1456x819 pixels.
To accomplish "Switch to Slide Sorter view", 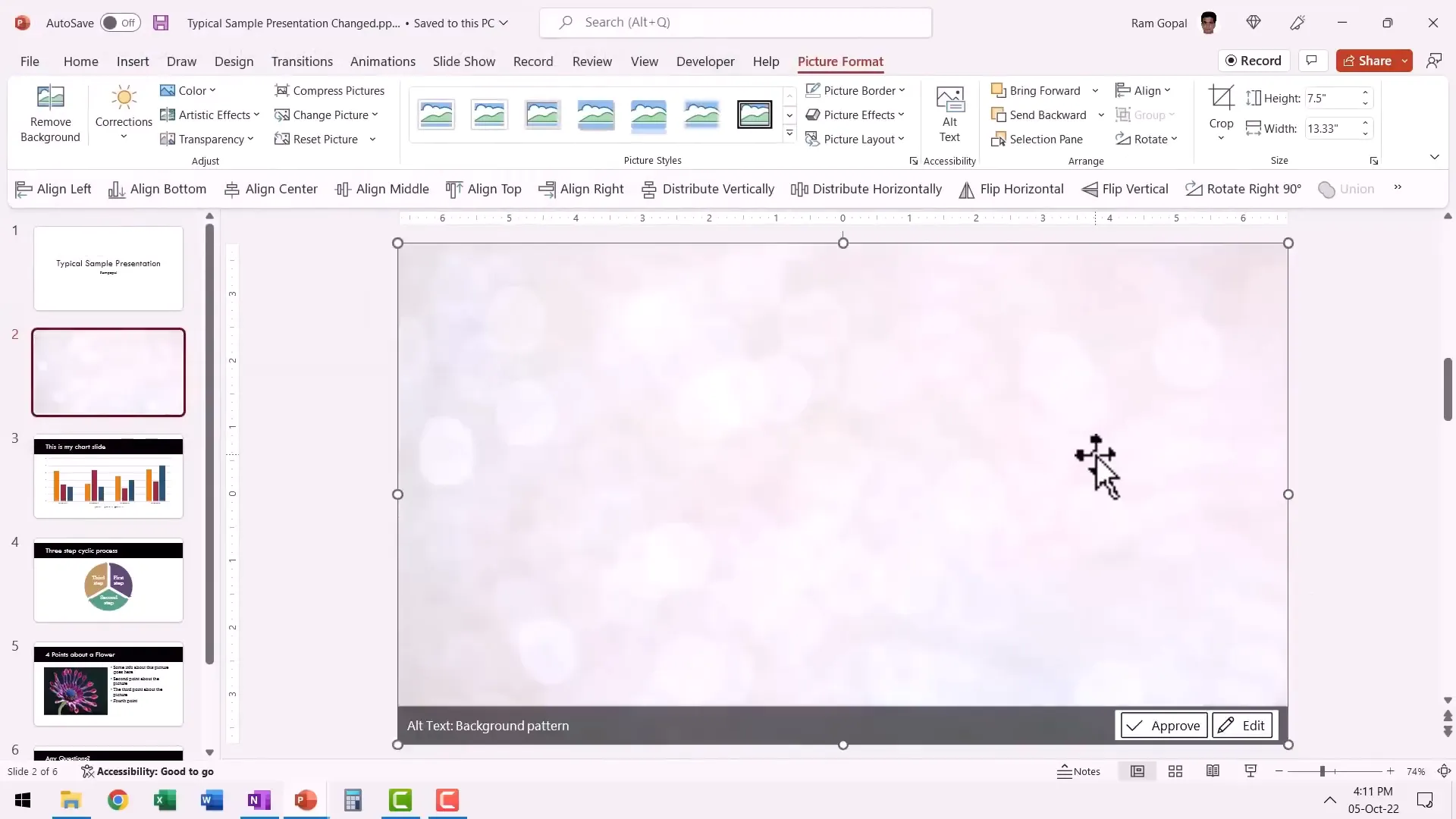I will coord(1175,771).
